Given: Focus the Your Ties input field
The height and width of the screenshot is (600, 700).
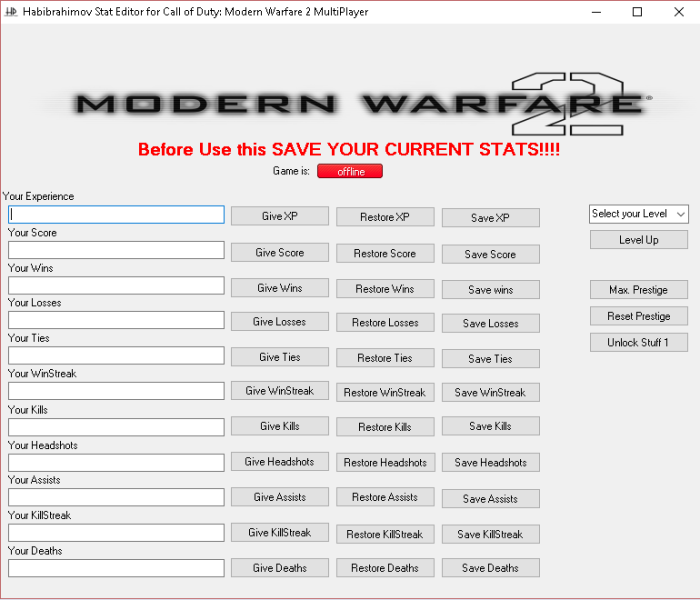Looking at the screenshot, I should (x=116, y=356).
